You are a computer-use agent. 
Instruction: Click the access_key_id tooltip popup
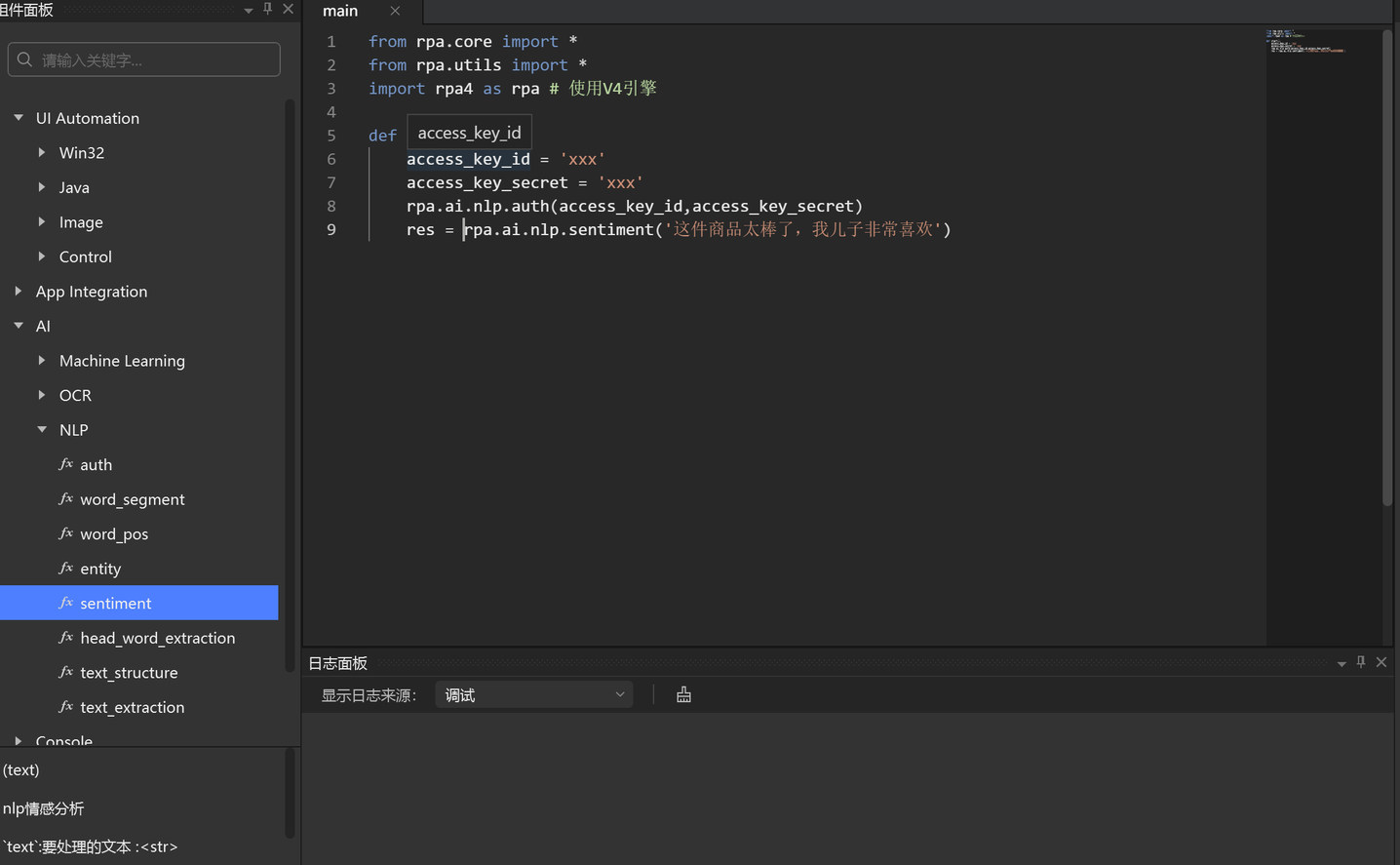(x=469, y=133)
